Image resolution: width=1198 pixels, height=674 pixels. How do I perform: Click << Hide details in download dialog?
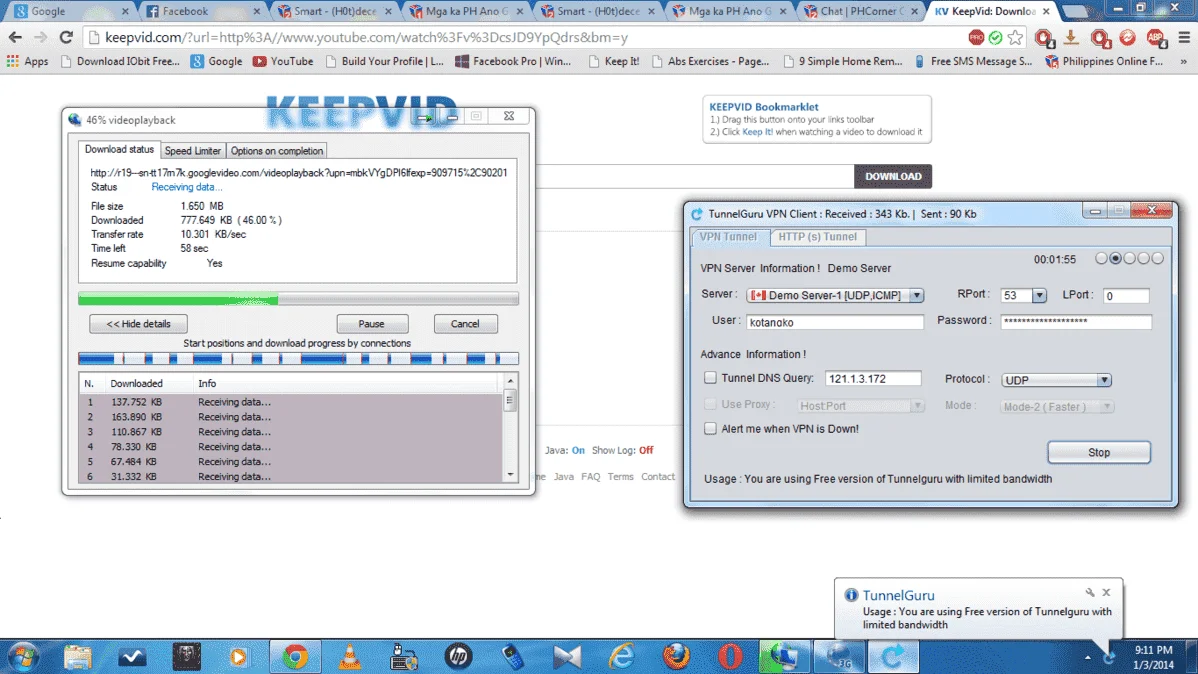click(x=138, y=324)
